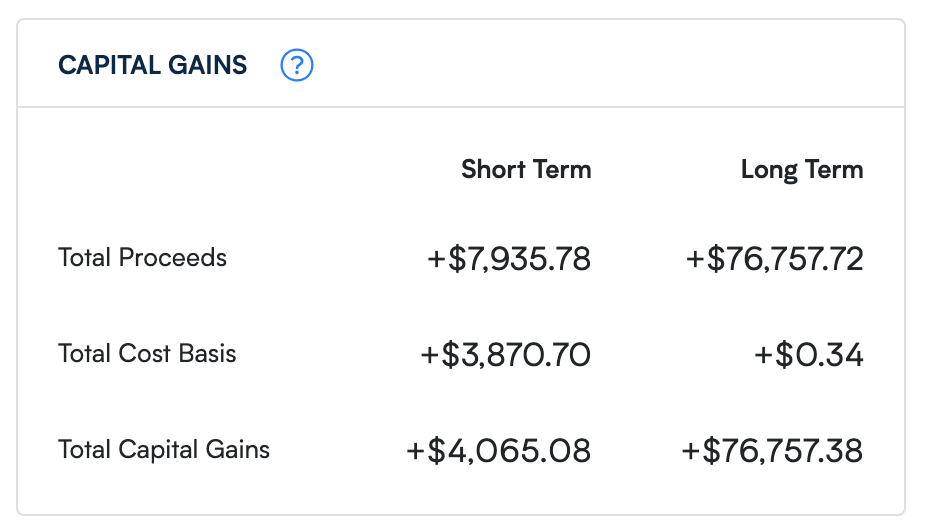Image resolution: width=926 pixels, height=532 pixels.
Task: Click the word Proceeds in the first row label
Action: pos(173,258)
